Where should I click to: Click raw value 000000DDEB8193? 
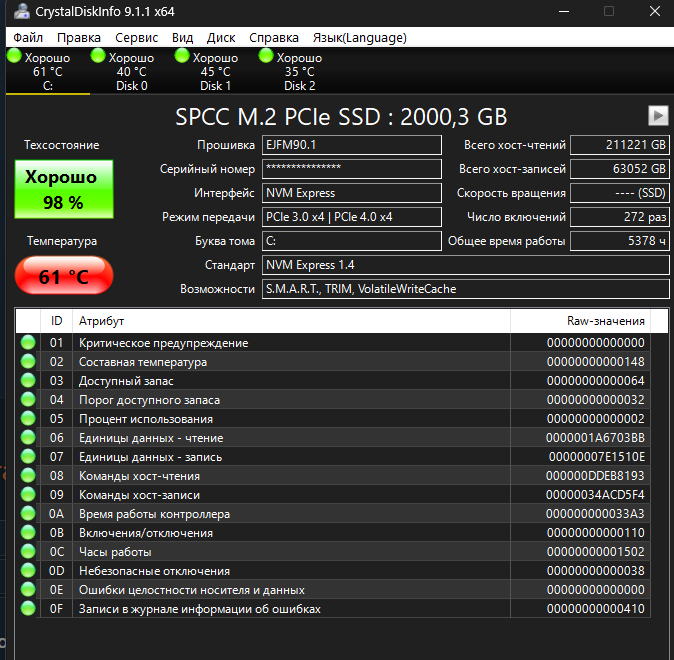pos(595,476)
